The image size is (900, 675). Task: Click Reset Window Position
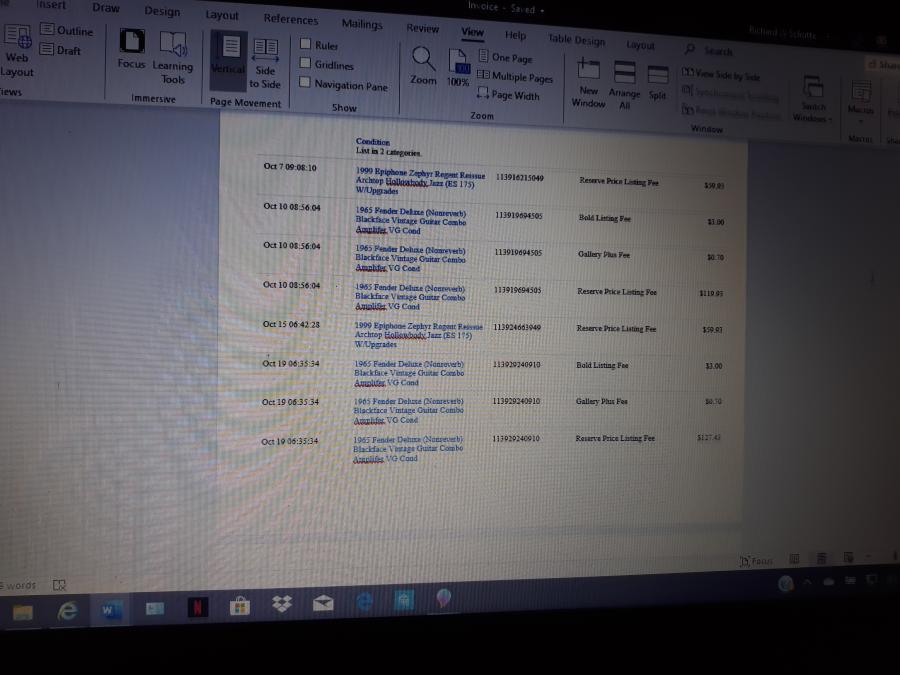[731, 112]
